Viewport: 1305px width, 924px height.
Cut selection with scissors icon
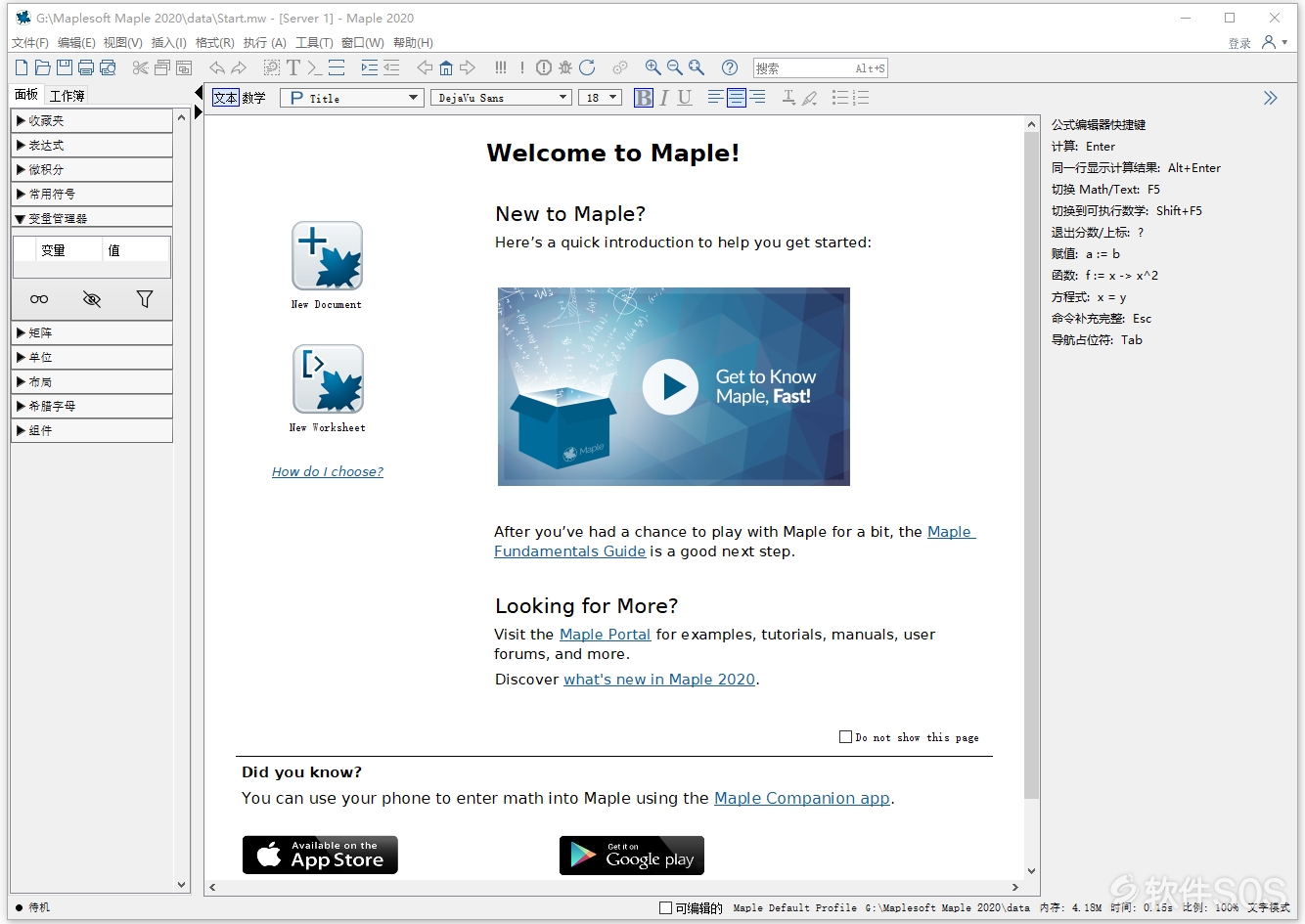[x=141, y=67]
